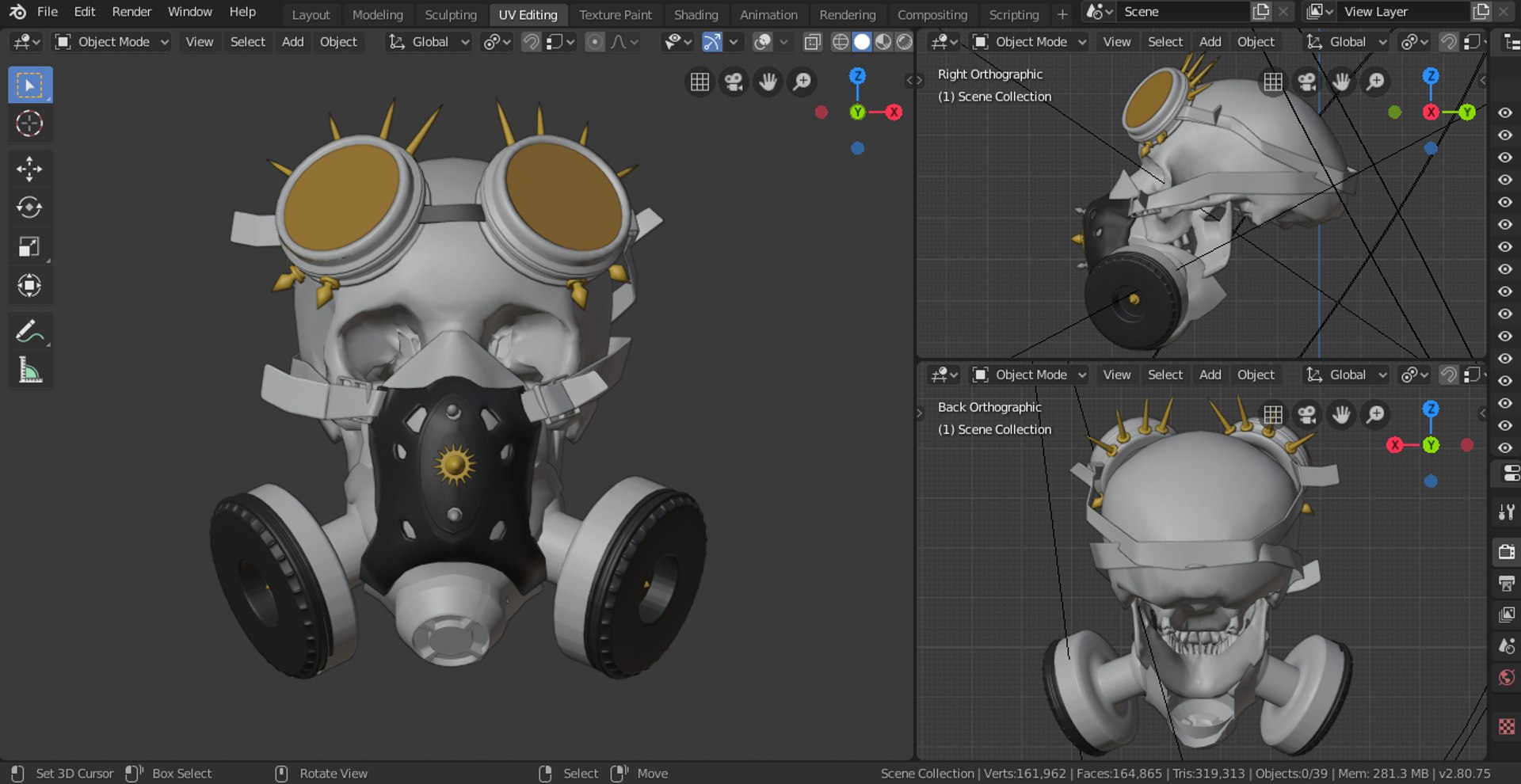Choose the 3D Cursor tool
Image resolution: width=1521 pixels, height=784 pixels.
point(30,124)
